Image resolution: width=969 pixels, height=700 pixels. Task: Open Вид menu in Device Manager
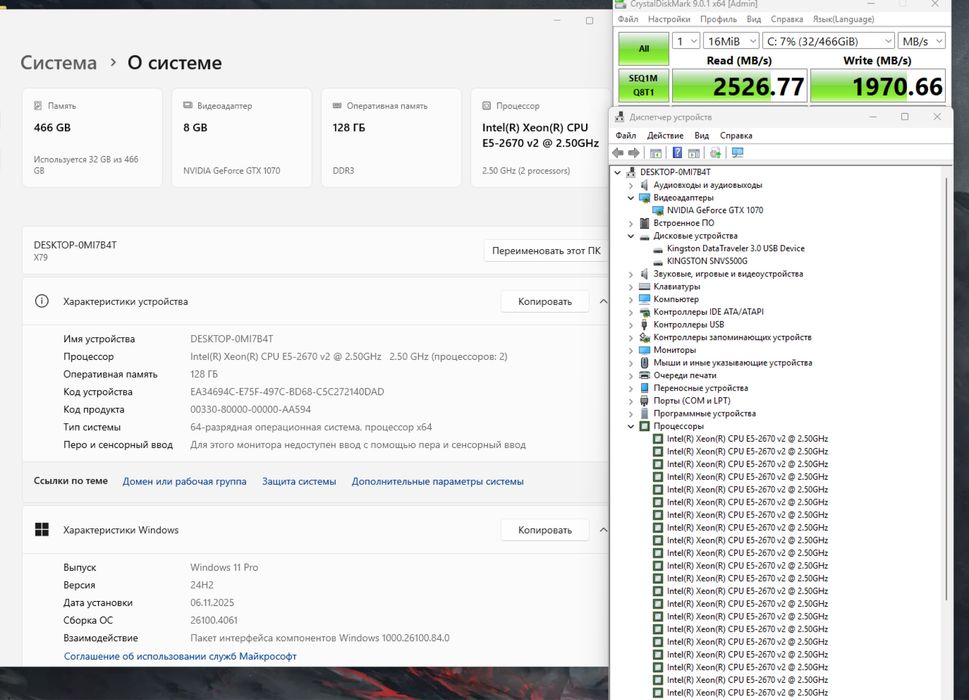701,135
